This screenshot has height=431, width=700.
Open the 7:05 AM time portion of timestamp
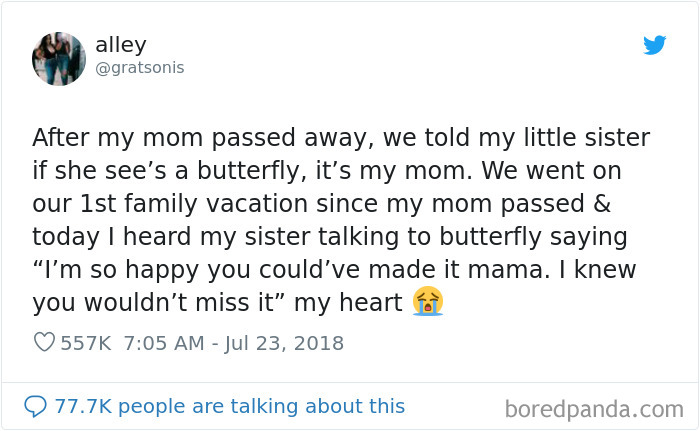click(x=164, y=343)
